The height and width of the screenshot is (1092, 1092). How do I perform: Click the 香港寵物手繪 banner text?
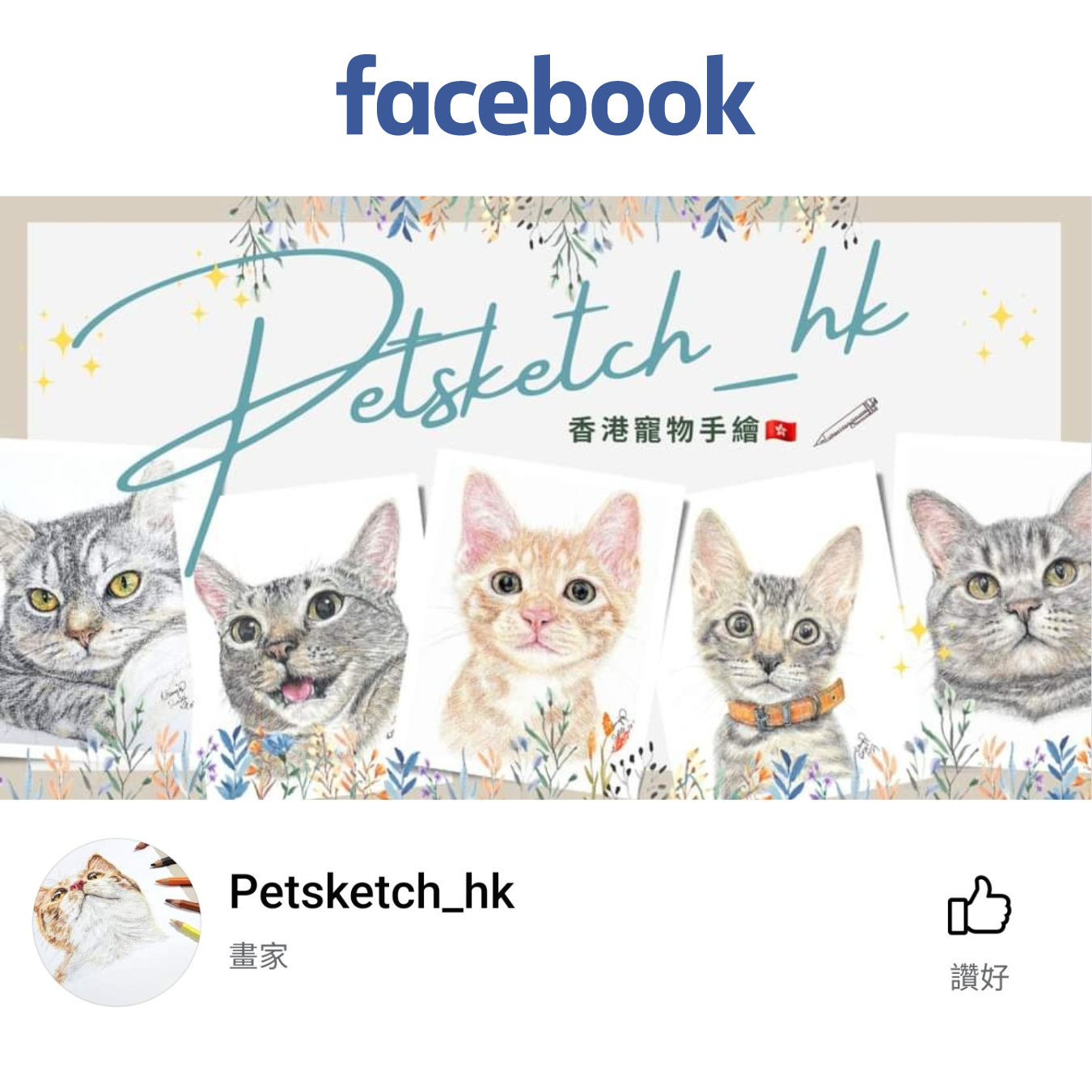(x=663, y=430)
